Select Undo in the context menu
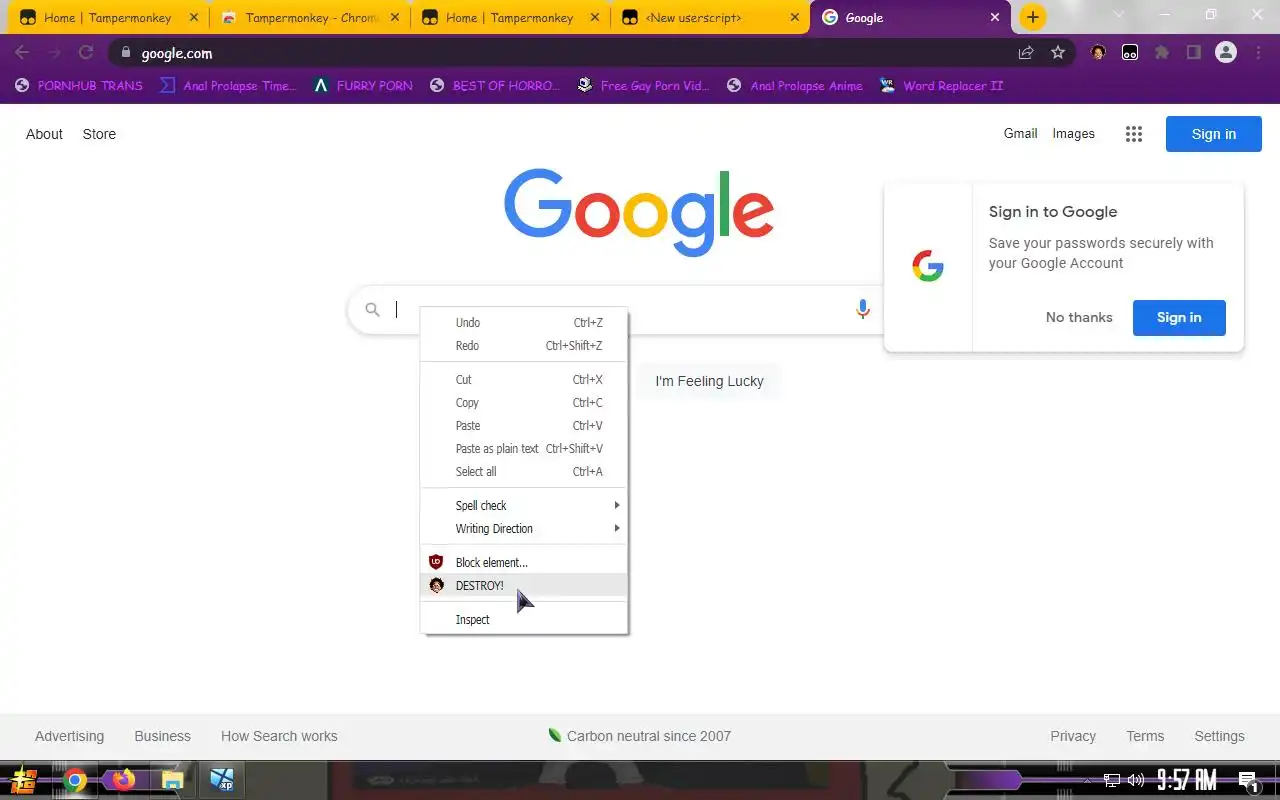The height and width of the screenshot is (800, 1280). pos(524,323)
